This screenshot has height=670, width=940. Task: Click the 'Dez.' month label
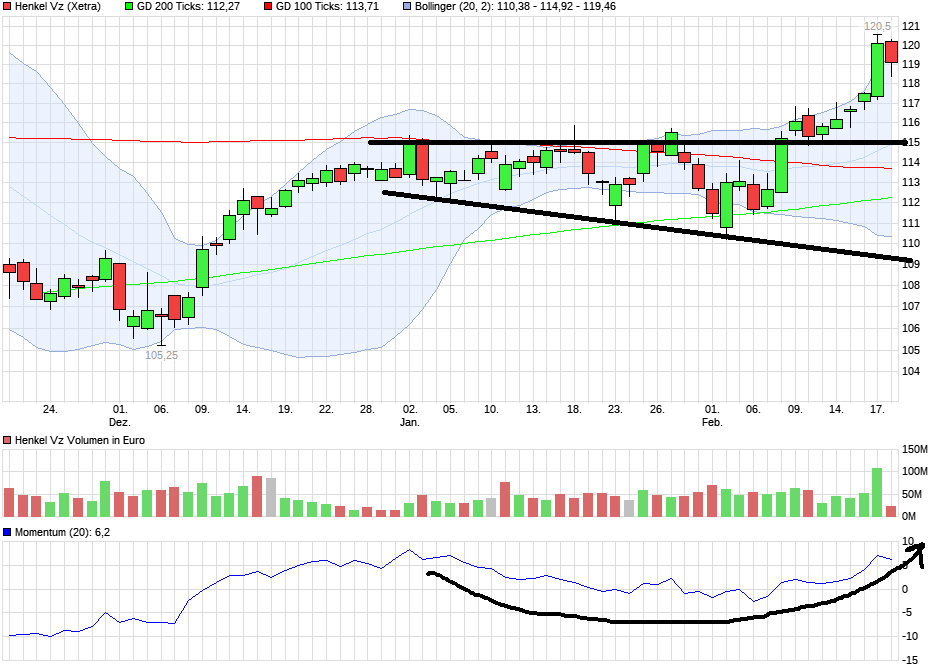pos(120,422)
